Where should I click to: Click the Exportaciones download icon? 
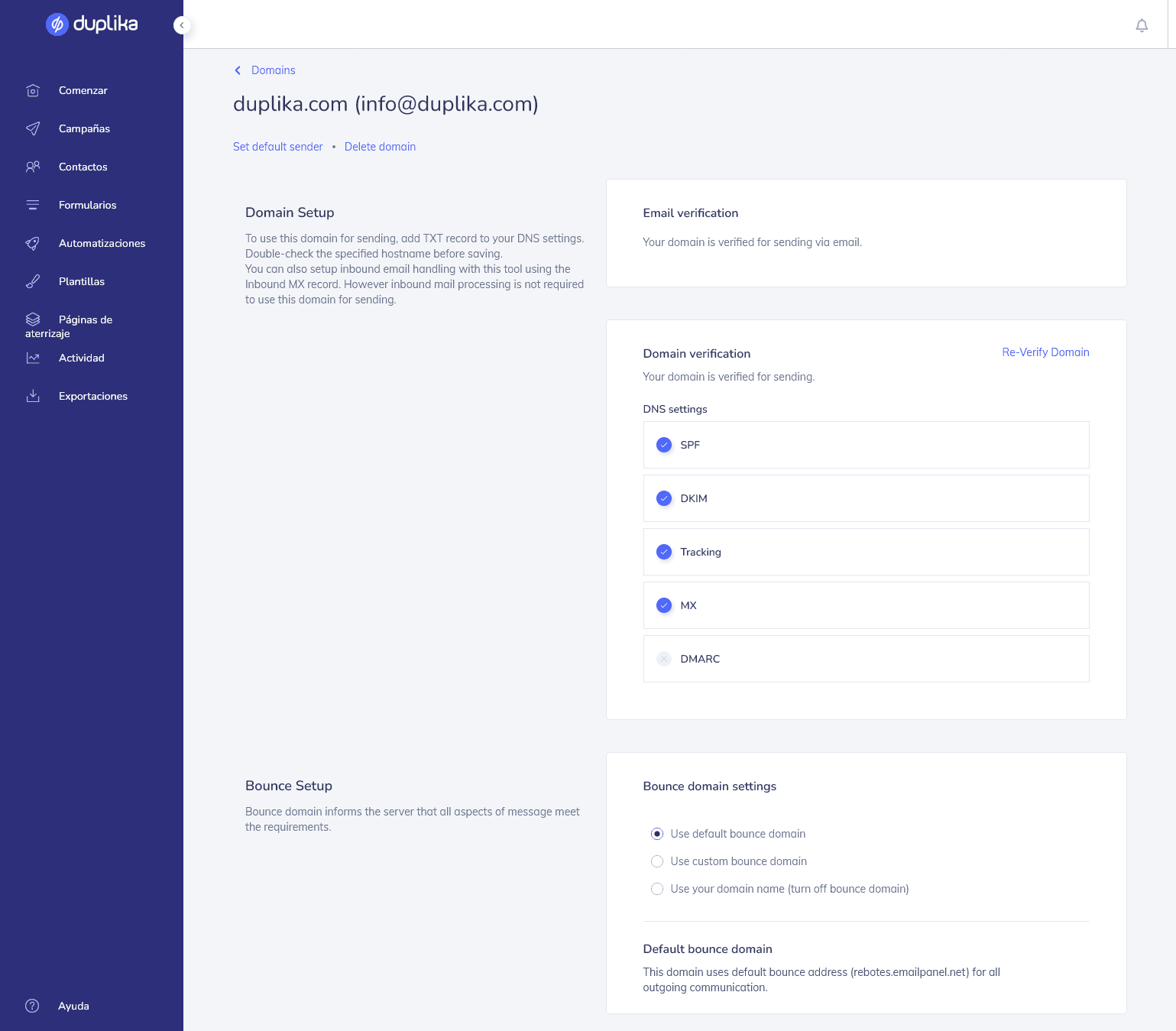(33, 396)
